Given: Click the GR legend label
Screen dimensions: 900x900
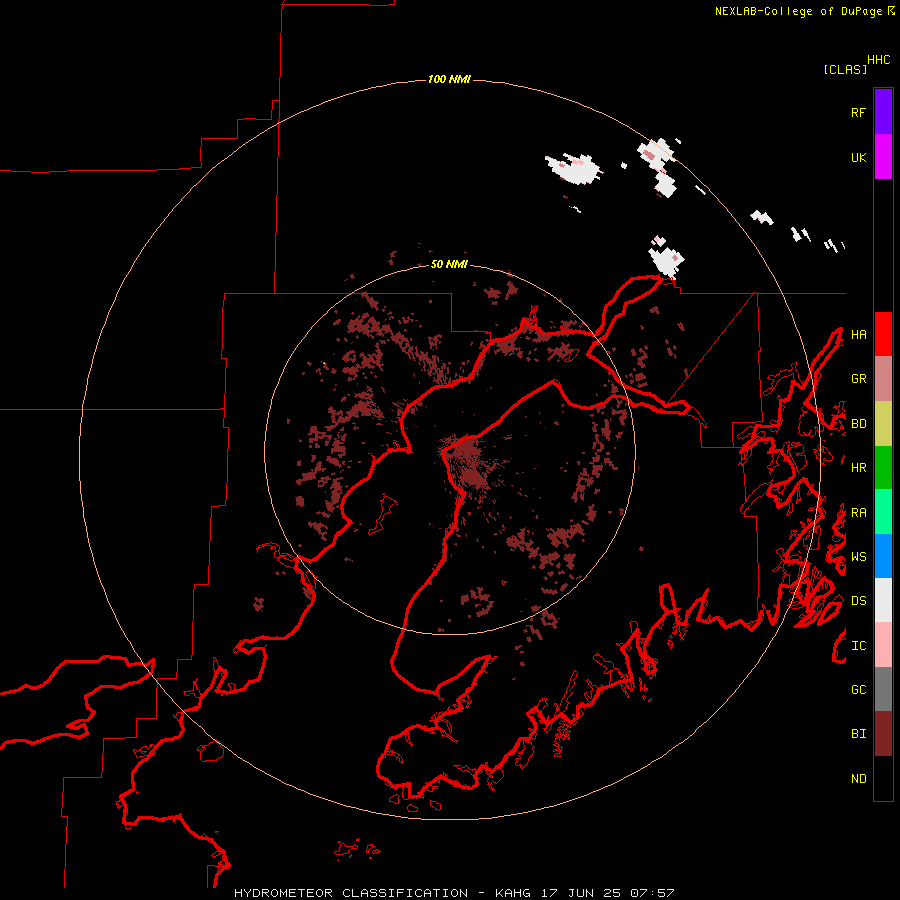Looking at the screenshot, I should [858, 379].
